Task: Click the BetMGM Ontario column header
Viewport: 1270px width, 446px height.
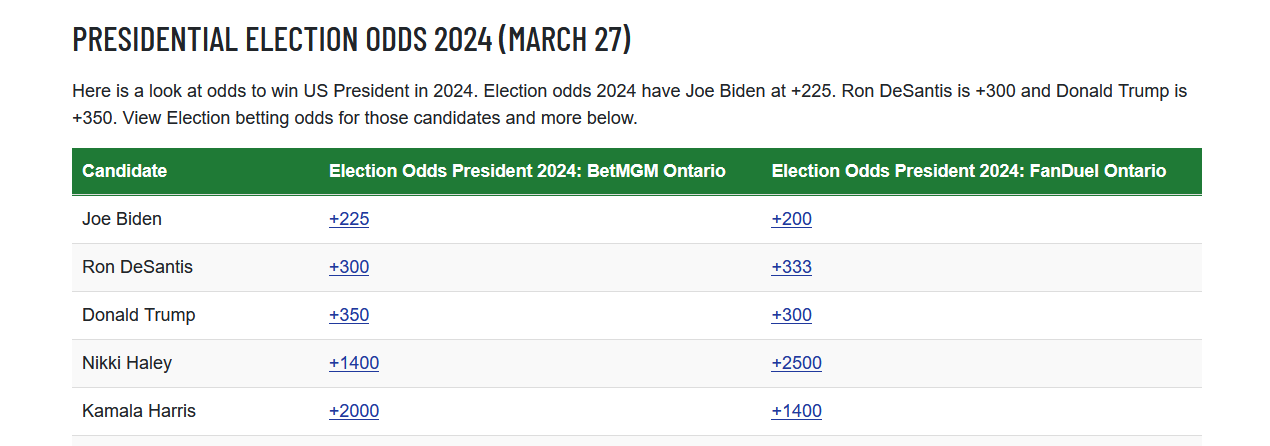Action: [x=527, y=171]
